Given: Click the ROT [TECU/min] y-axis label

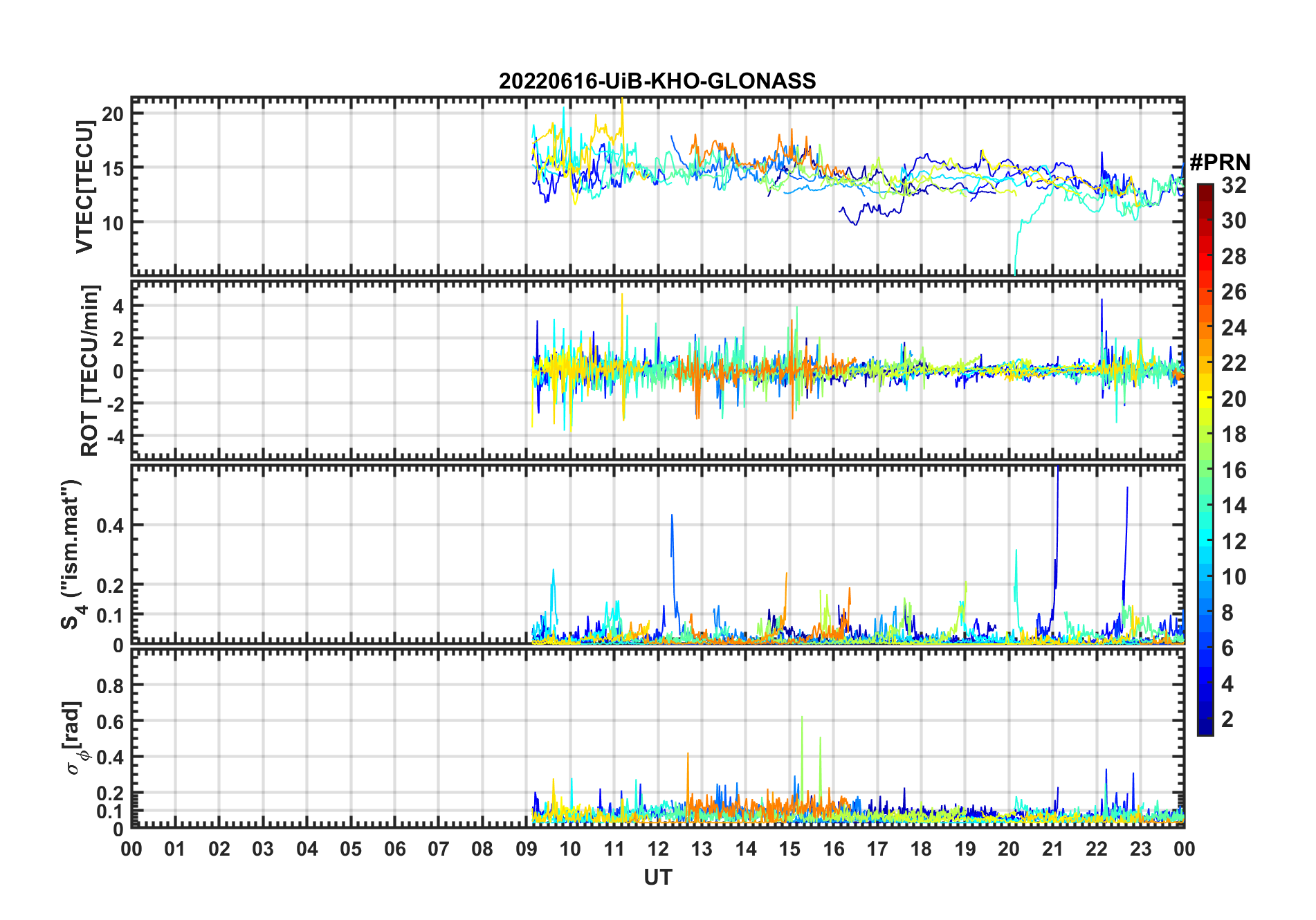Looking at the screenshot, I should [x=89, y=370].
